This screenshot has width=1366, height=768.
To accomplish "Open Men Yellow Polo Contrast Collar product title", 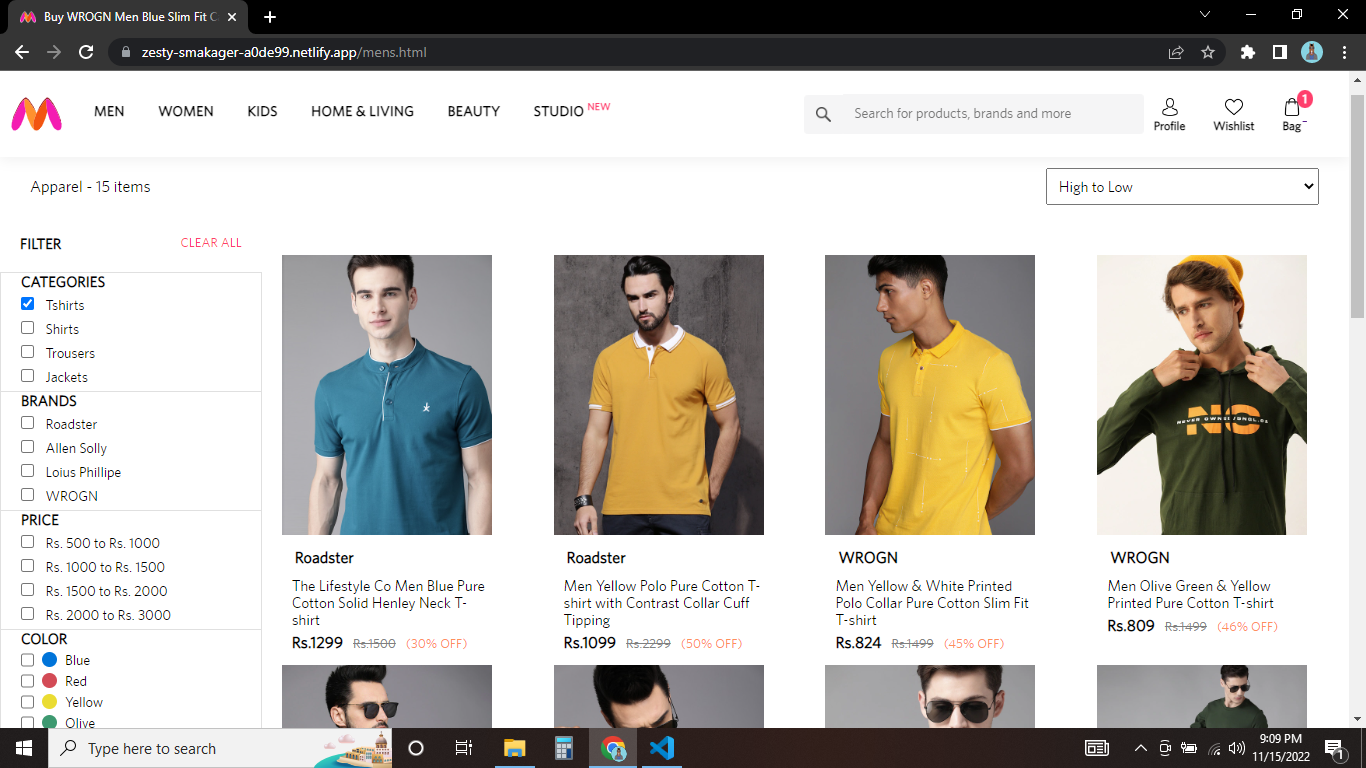I will [x=662, y=603].
